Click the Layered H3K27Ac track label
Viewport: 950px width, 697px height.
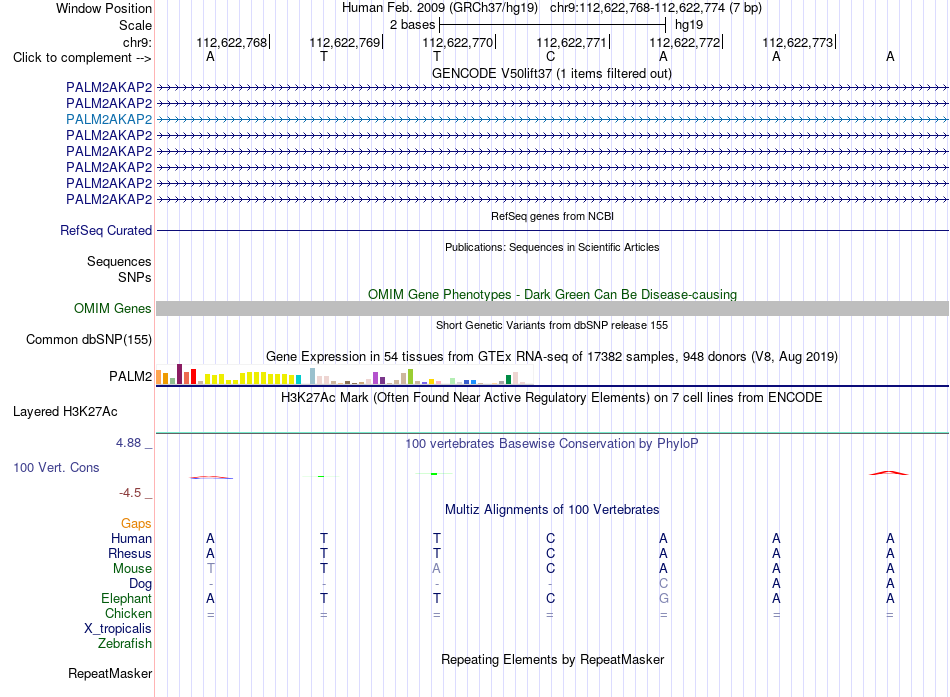click(x=65, y=412)
